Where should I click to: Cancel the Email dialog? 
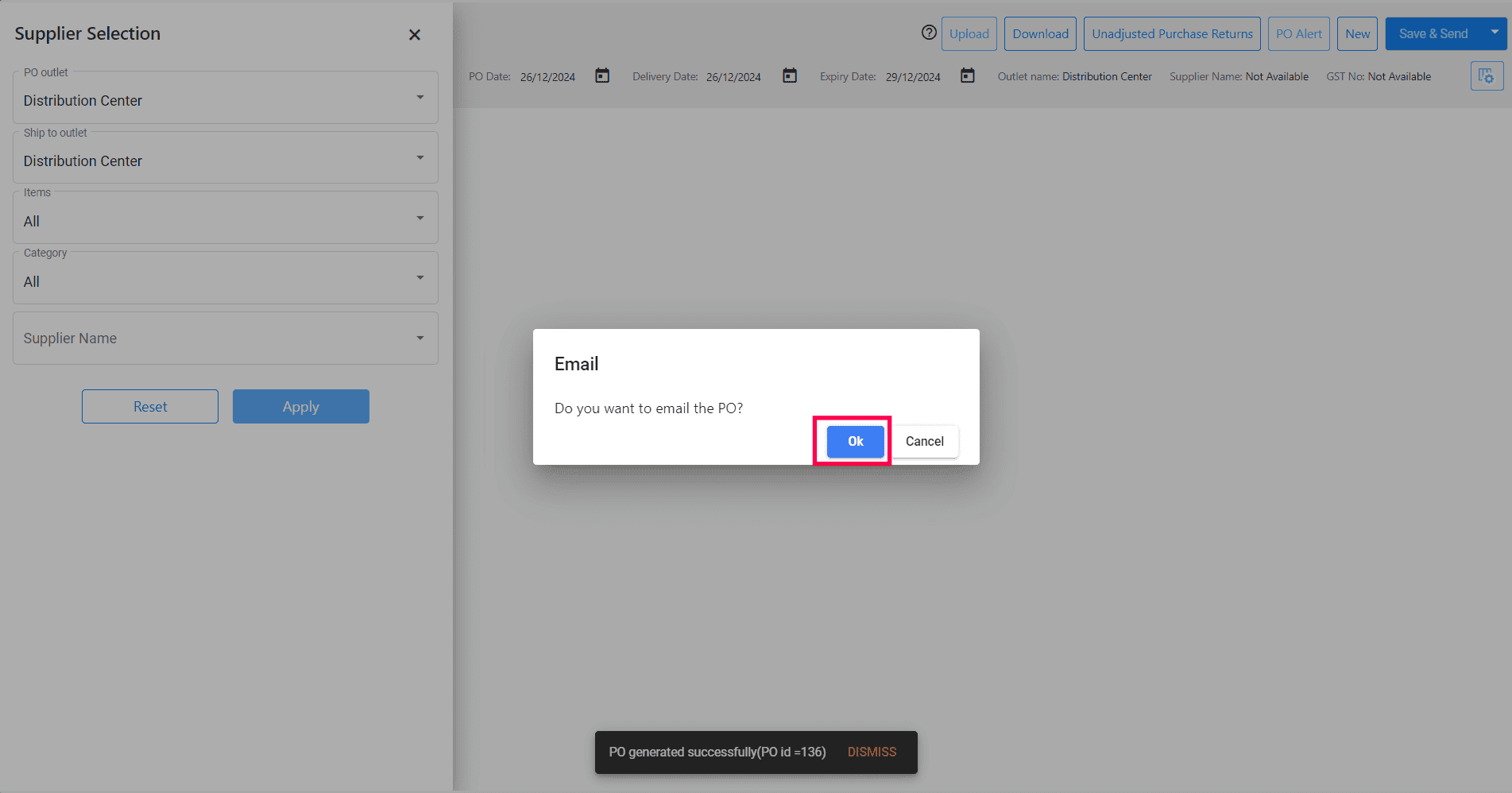[x=925, y=442]
